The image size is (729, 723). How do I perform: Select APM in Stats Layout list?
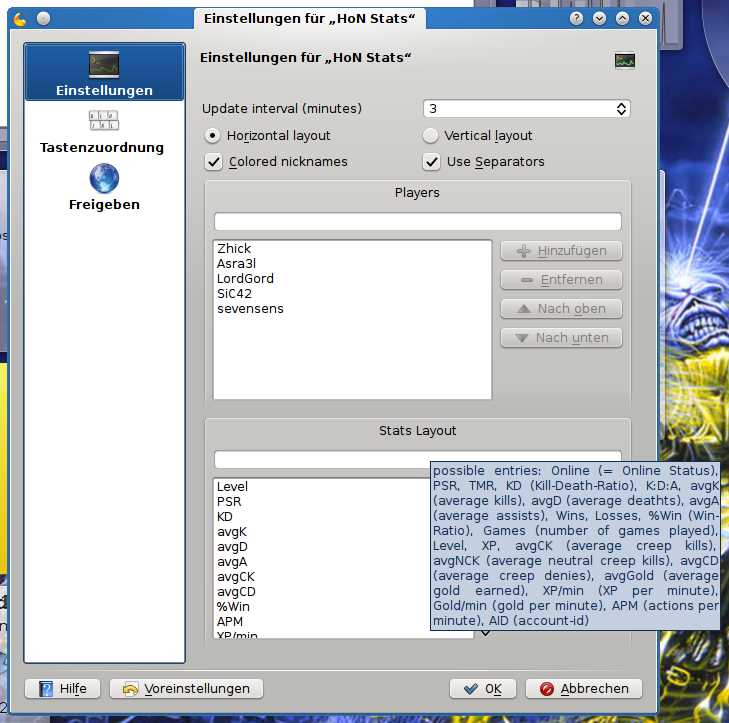322,622
